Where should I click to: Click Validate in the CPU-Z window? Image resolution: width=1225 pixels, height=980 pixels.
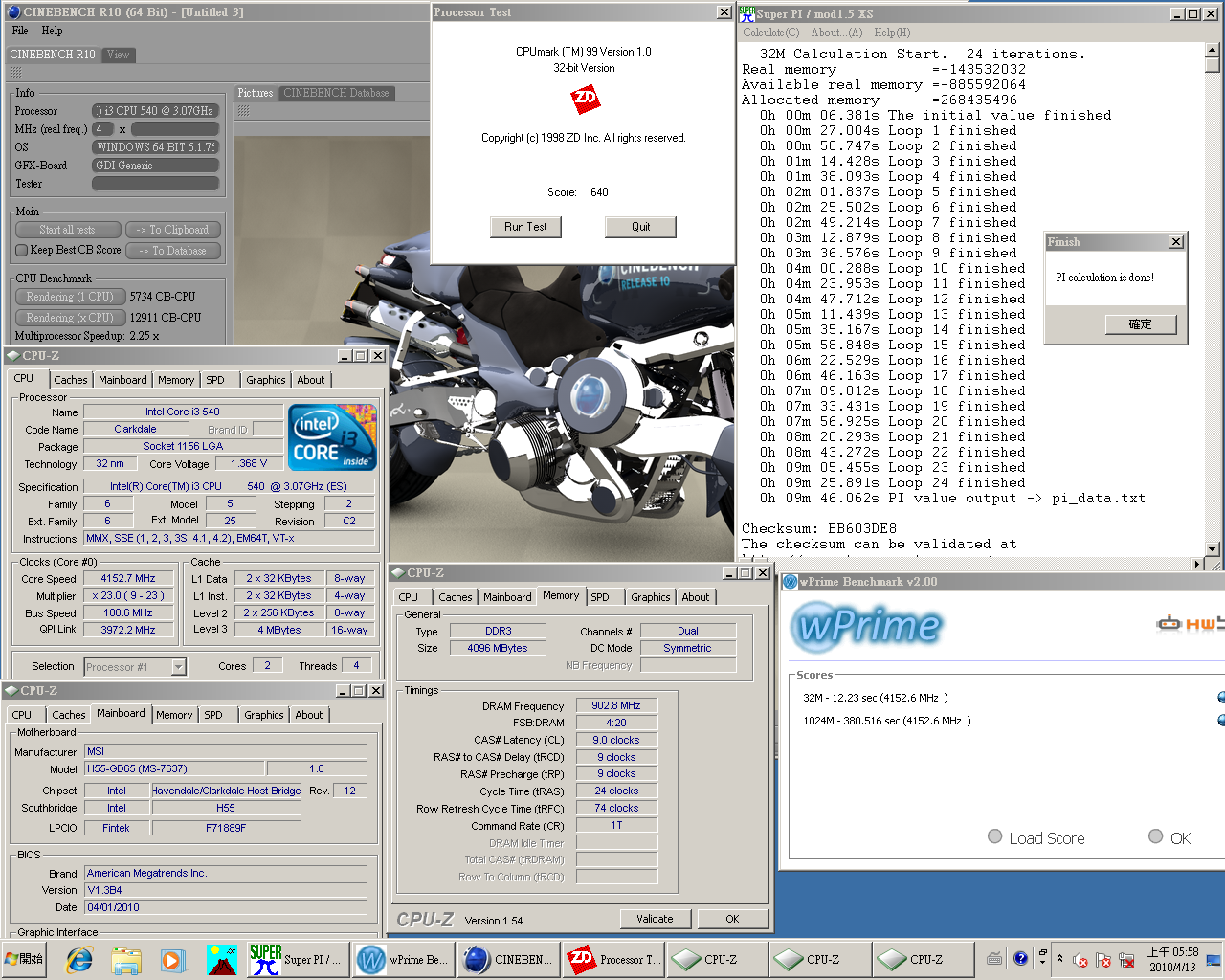point(655,919)
